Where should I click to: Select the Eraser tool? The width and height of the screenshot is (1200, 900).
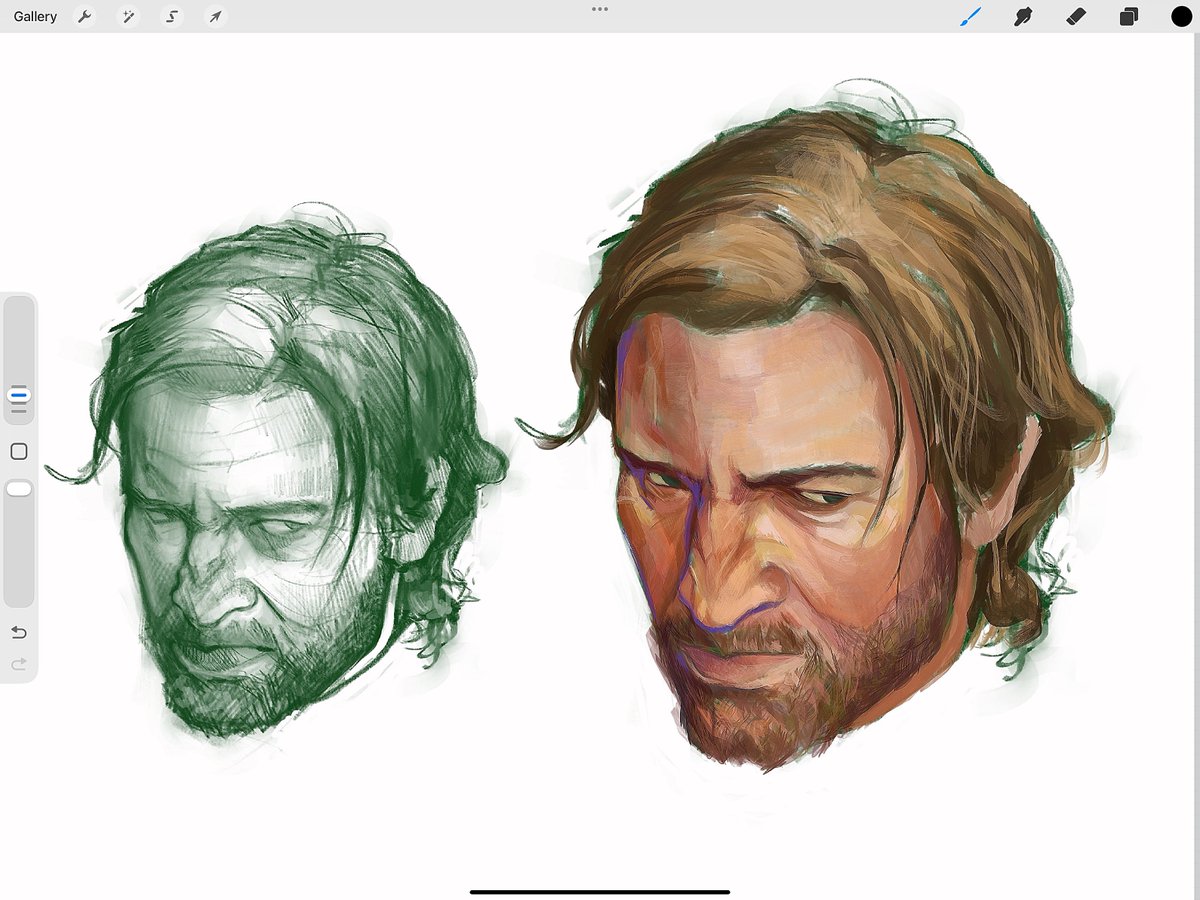1076,16
